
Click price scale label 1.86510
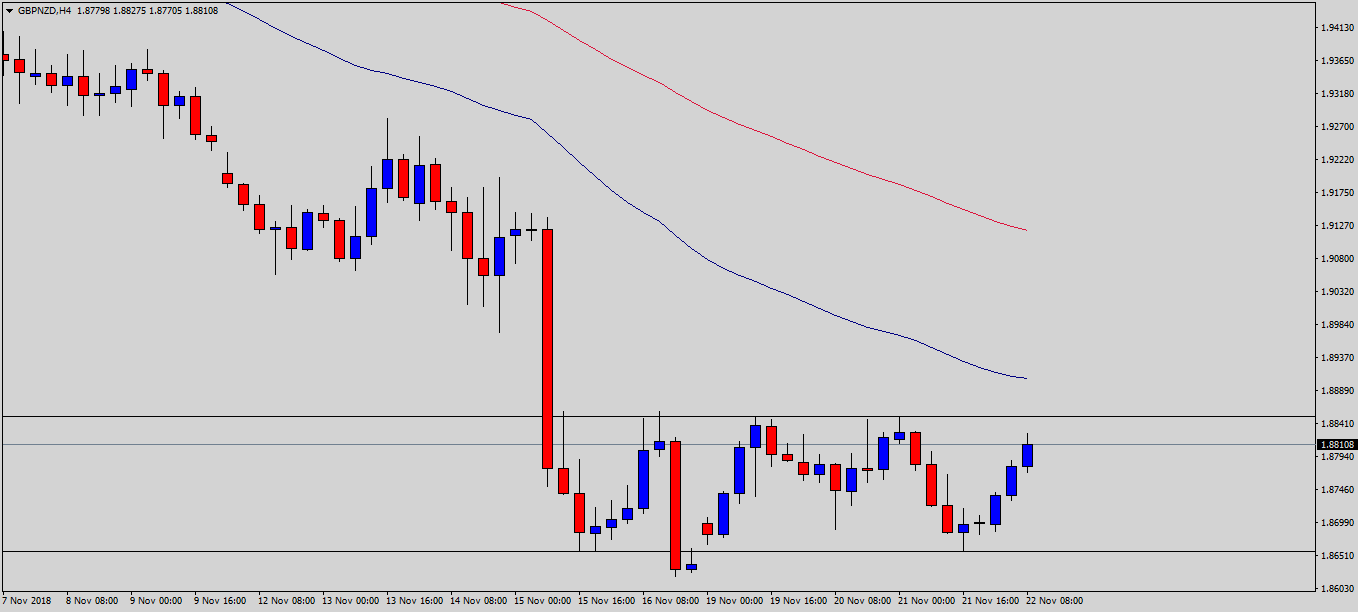1337,556
